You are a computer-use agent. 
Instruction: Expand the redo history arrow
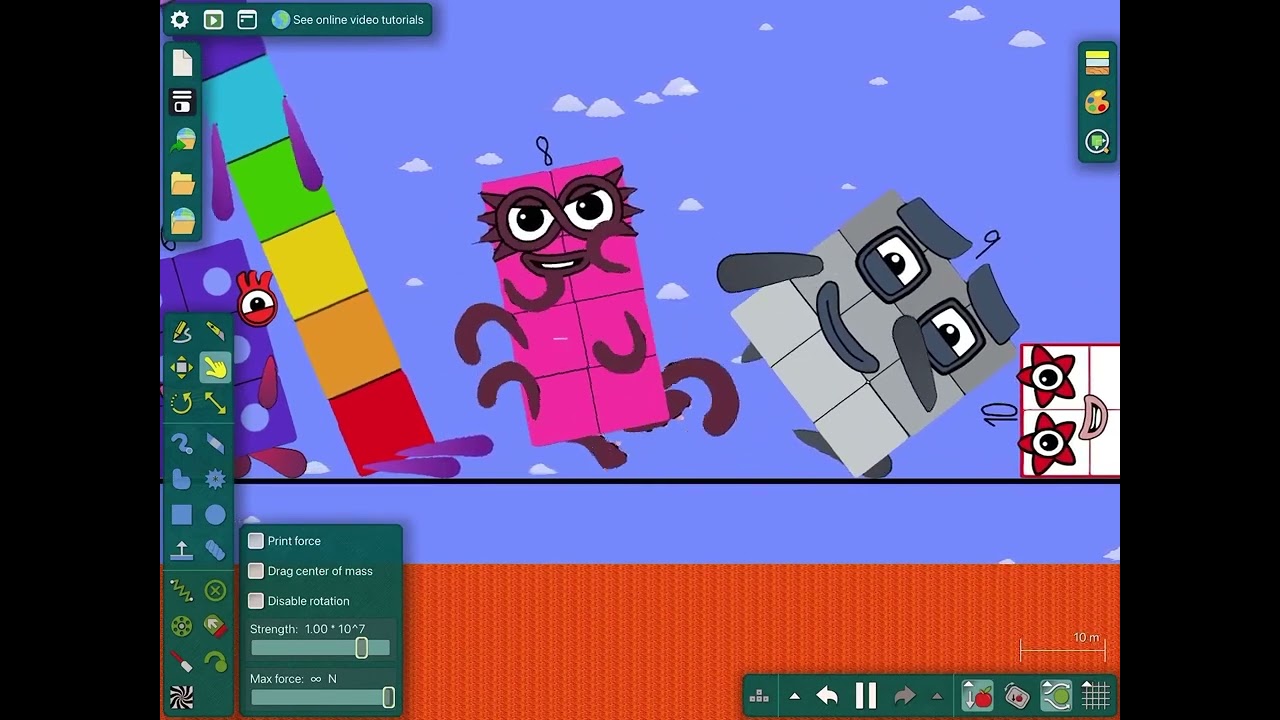pos(937,696)
